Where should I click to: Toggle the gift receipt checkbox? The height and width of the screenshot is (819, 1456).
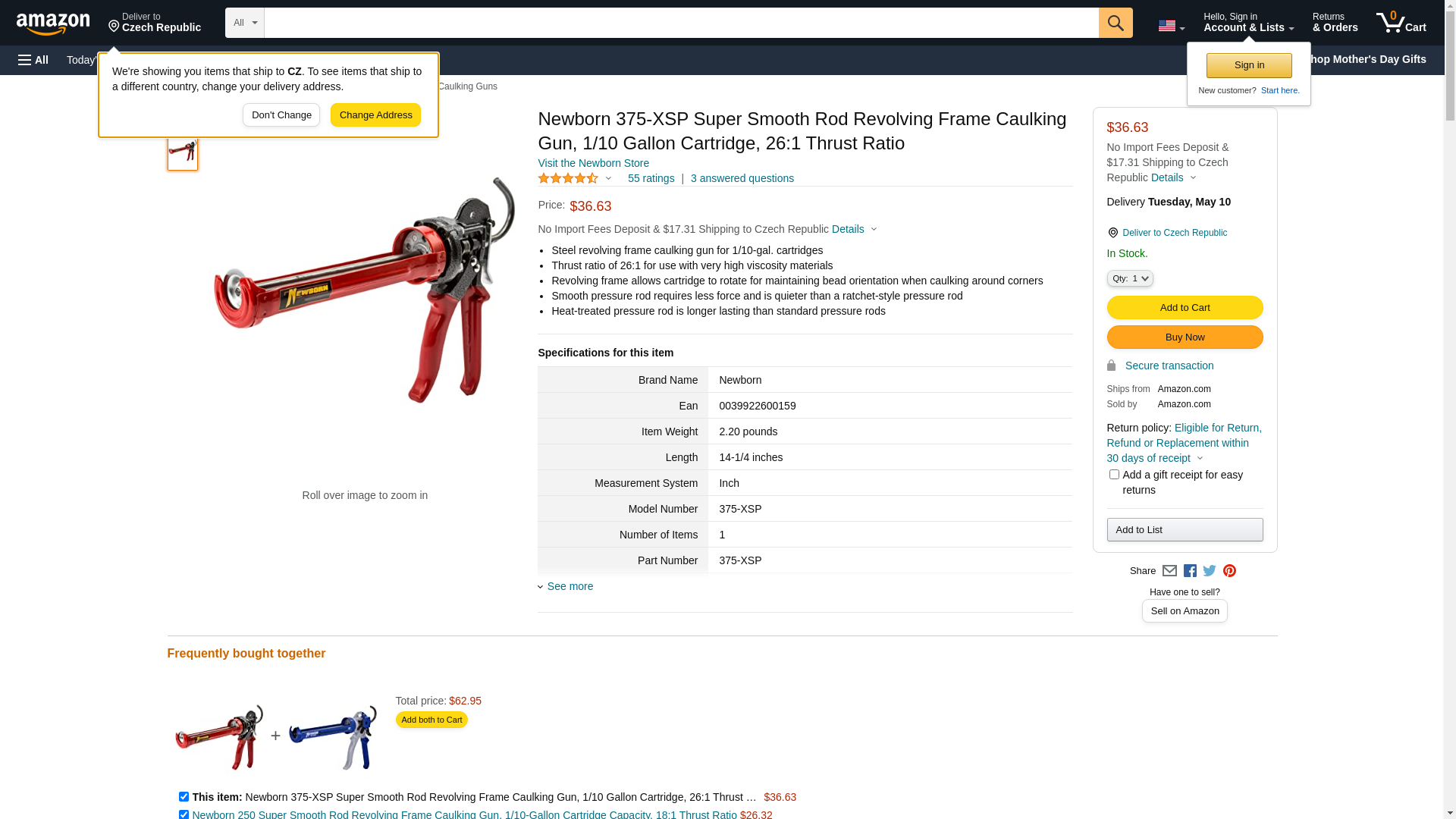point(1114,475)
